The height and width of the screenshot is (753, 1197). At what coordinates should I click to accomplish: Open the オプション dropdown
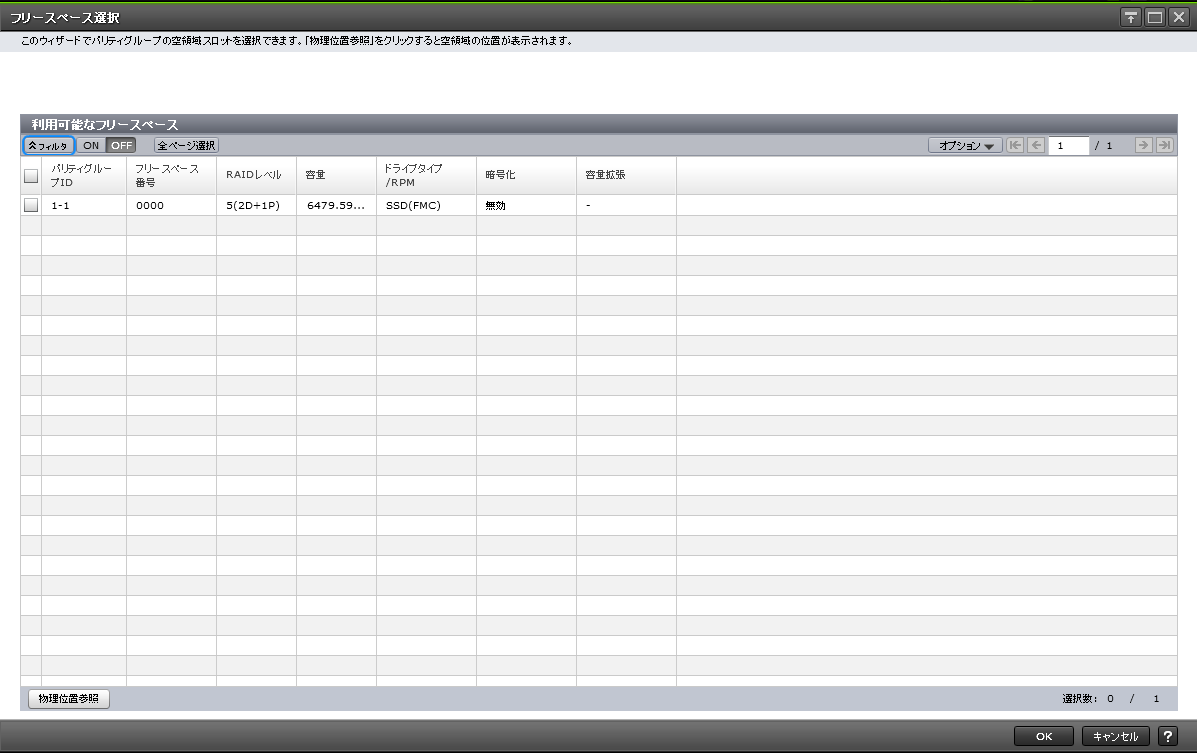965,145
